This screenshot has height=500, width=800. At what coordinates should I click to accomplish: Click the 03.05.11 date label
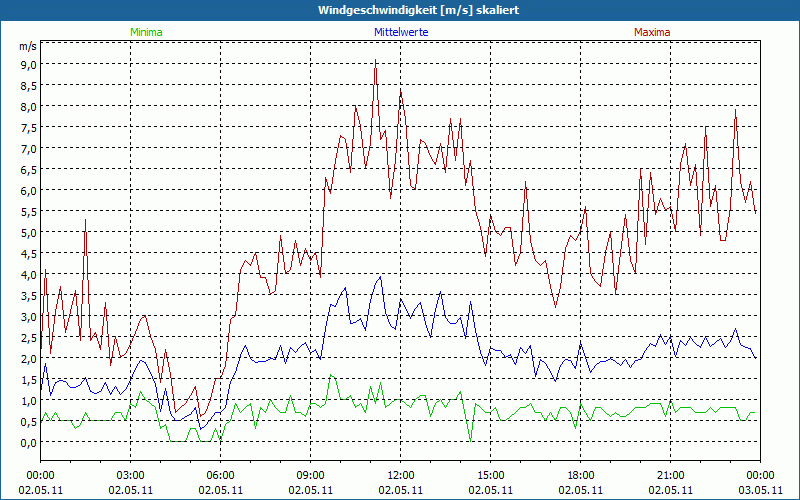[761, 490]
